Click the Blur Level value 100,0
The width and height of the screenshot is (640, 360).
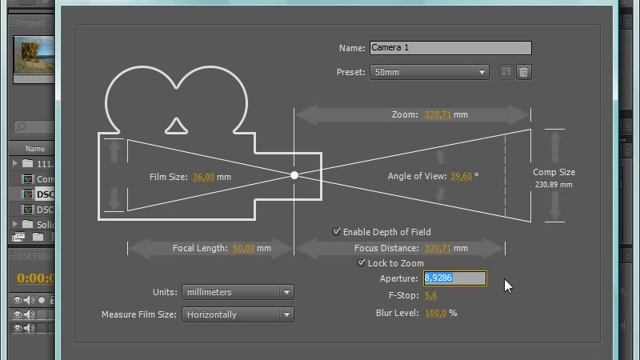click(436, 313)
